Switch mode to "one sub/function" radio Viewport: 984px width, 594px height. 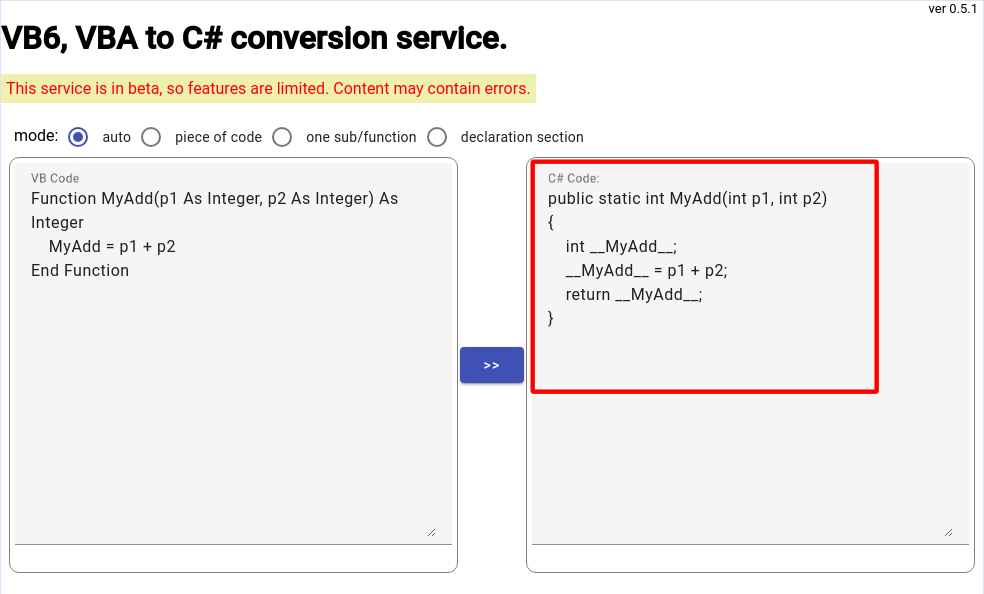282,137
